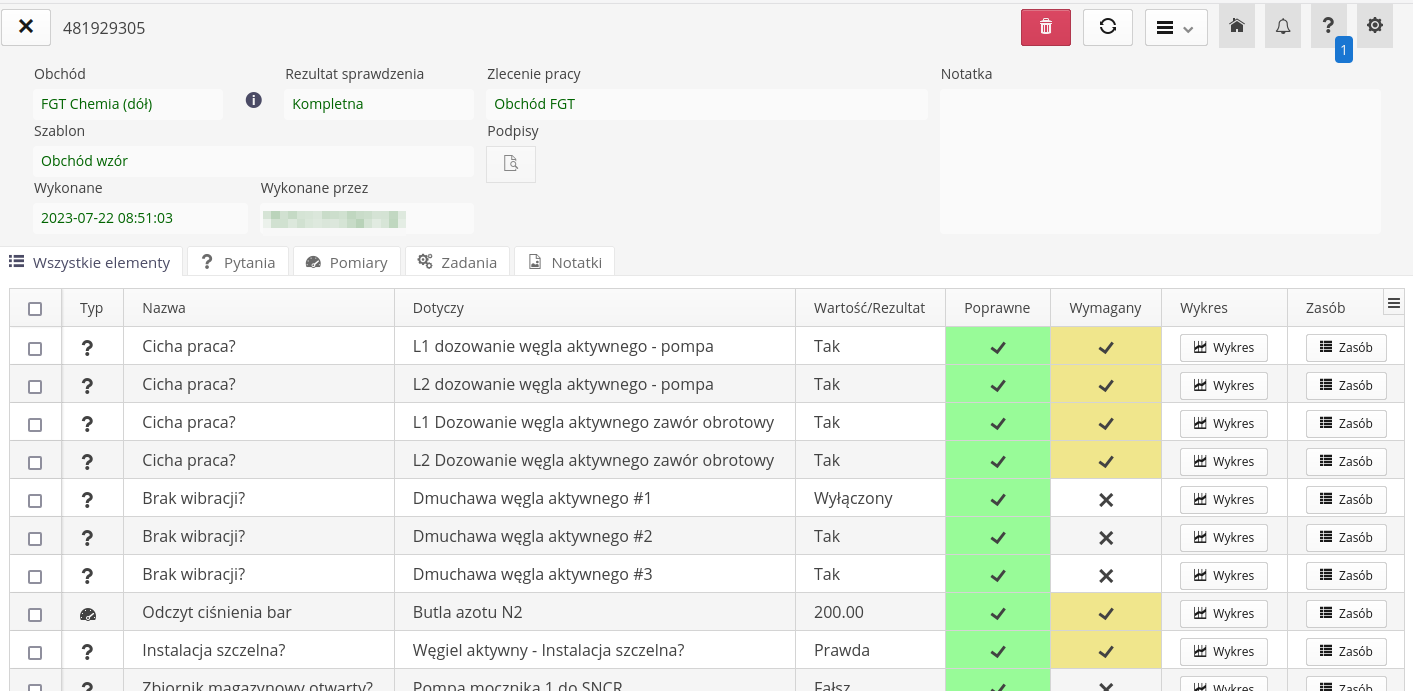
Task: Click the red trash delete button
Action: point(1045,27)
